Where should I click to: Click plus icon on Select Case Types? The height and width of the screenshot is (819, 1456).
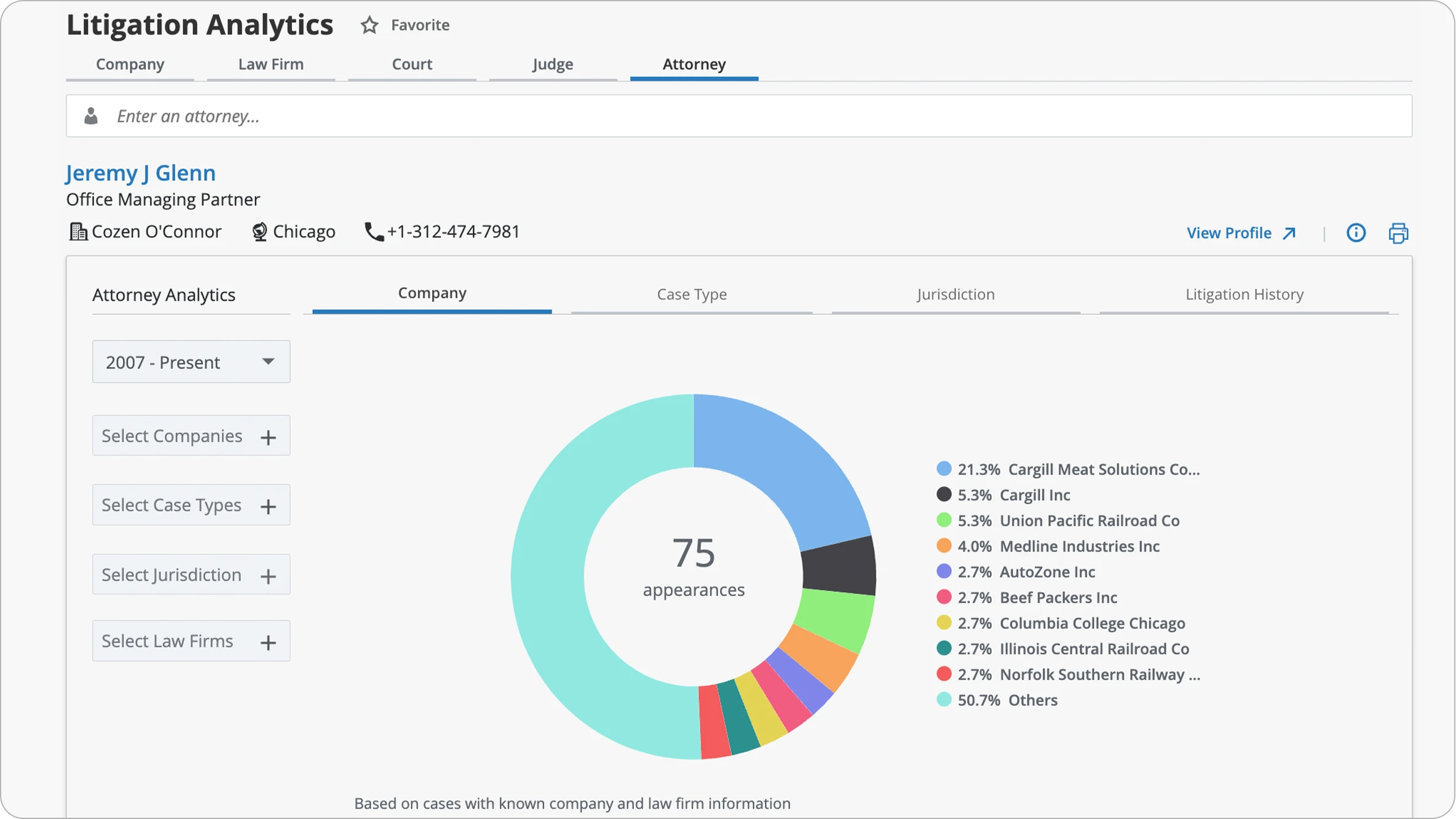268,507
